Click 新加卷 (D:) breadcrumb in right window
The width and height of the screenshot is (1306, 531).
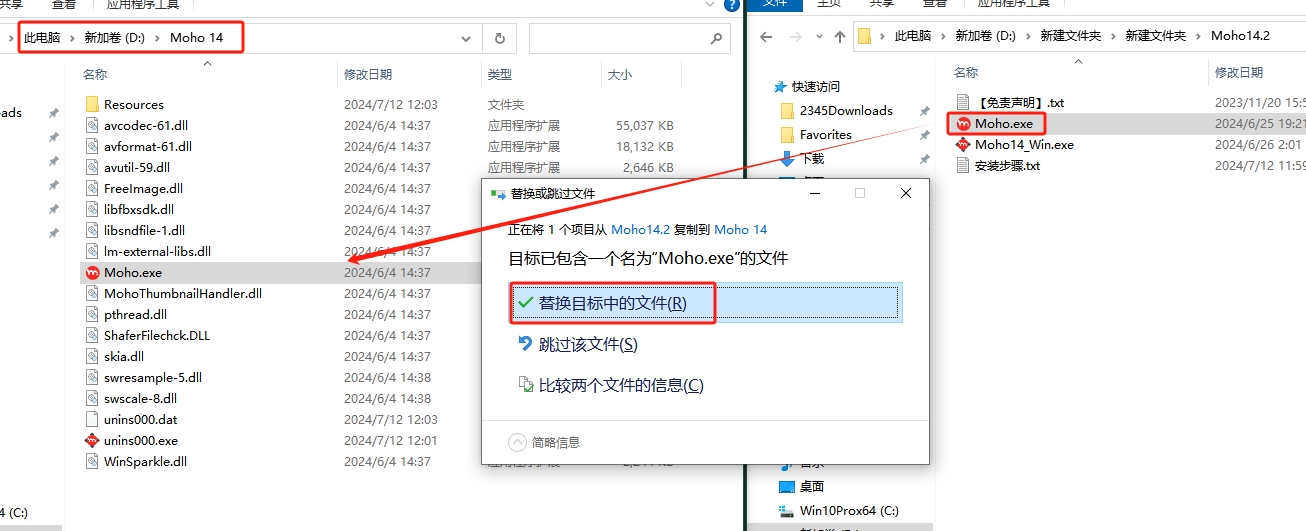[x=986, y=35]
